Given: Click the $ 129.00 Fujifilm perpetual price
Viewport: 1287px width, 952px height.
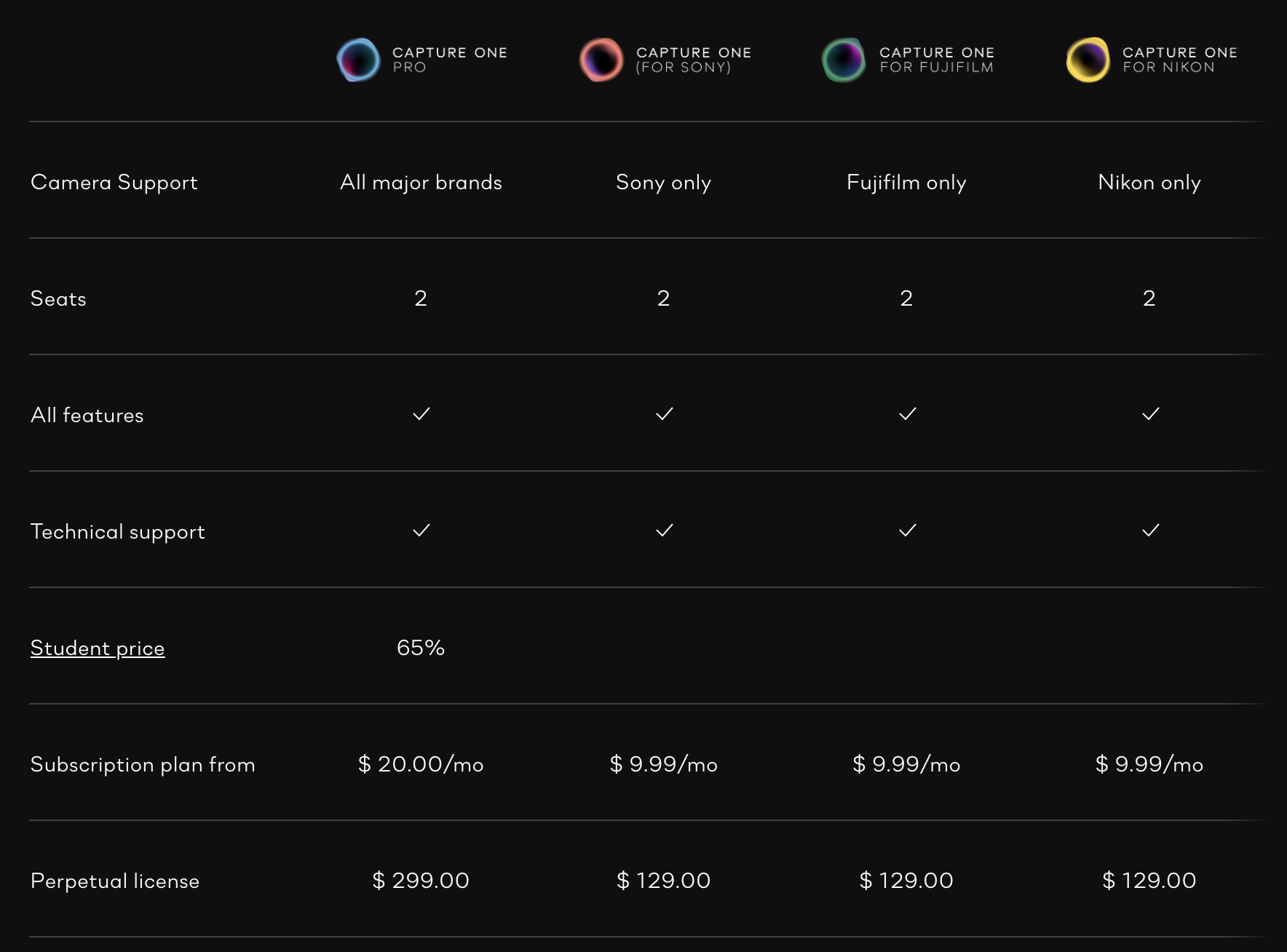Looking at the screenshot, I should point(906,880).
